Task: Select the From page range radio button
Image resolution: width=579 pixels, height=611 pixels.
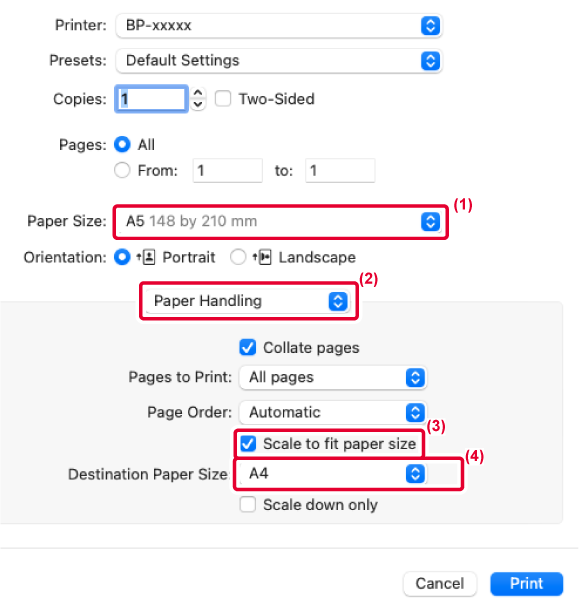Action: pyautogui.click(x=122, y=170)
